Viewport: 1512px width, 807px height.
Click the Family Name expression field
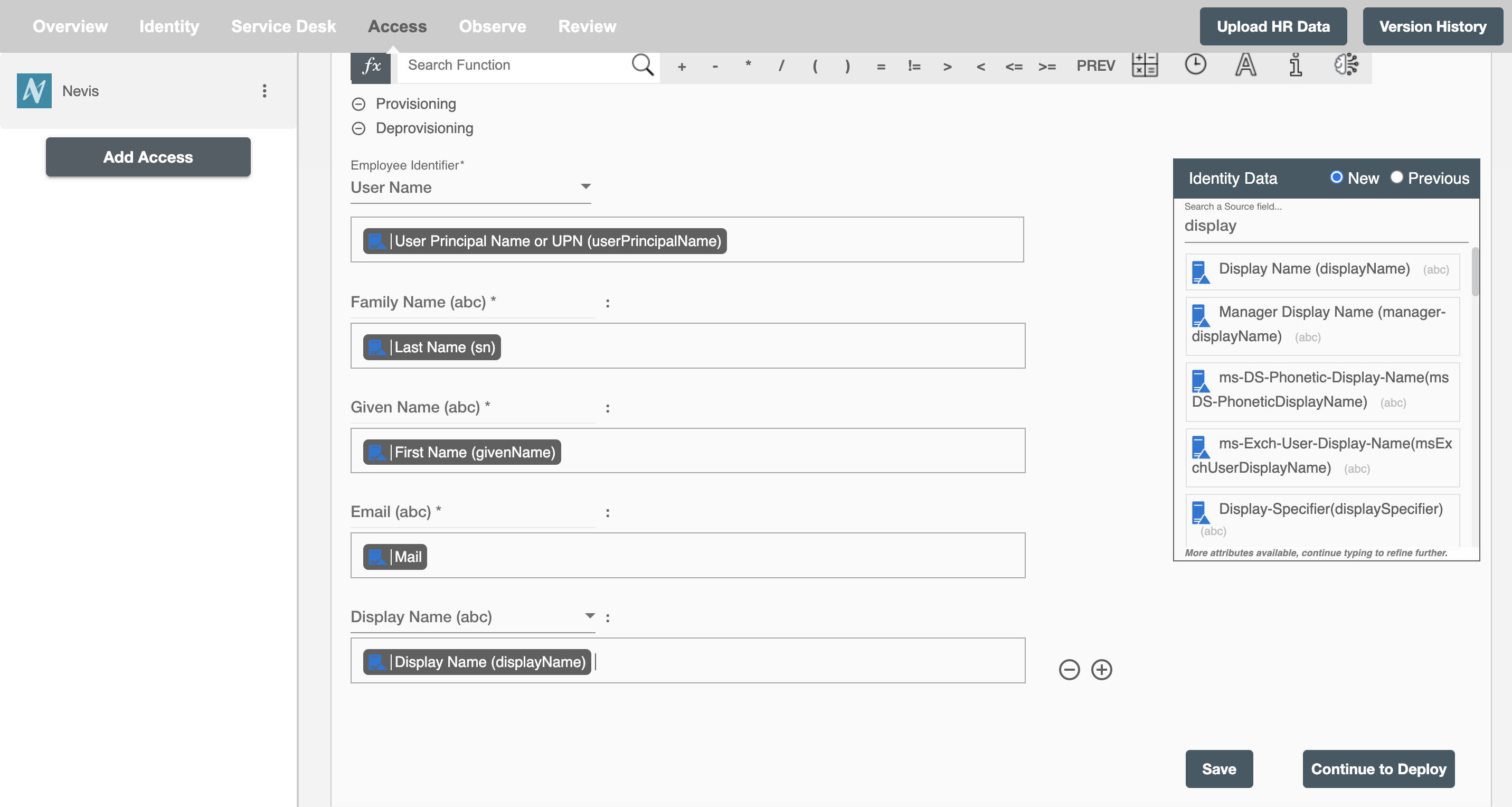tap(688, 346)
